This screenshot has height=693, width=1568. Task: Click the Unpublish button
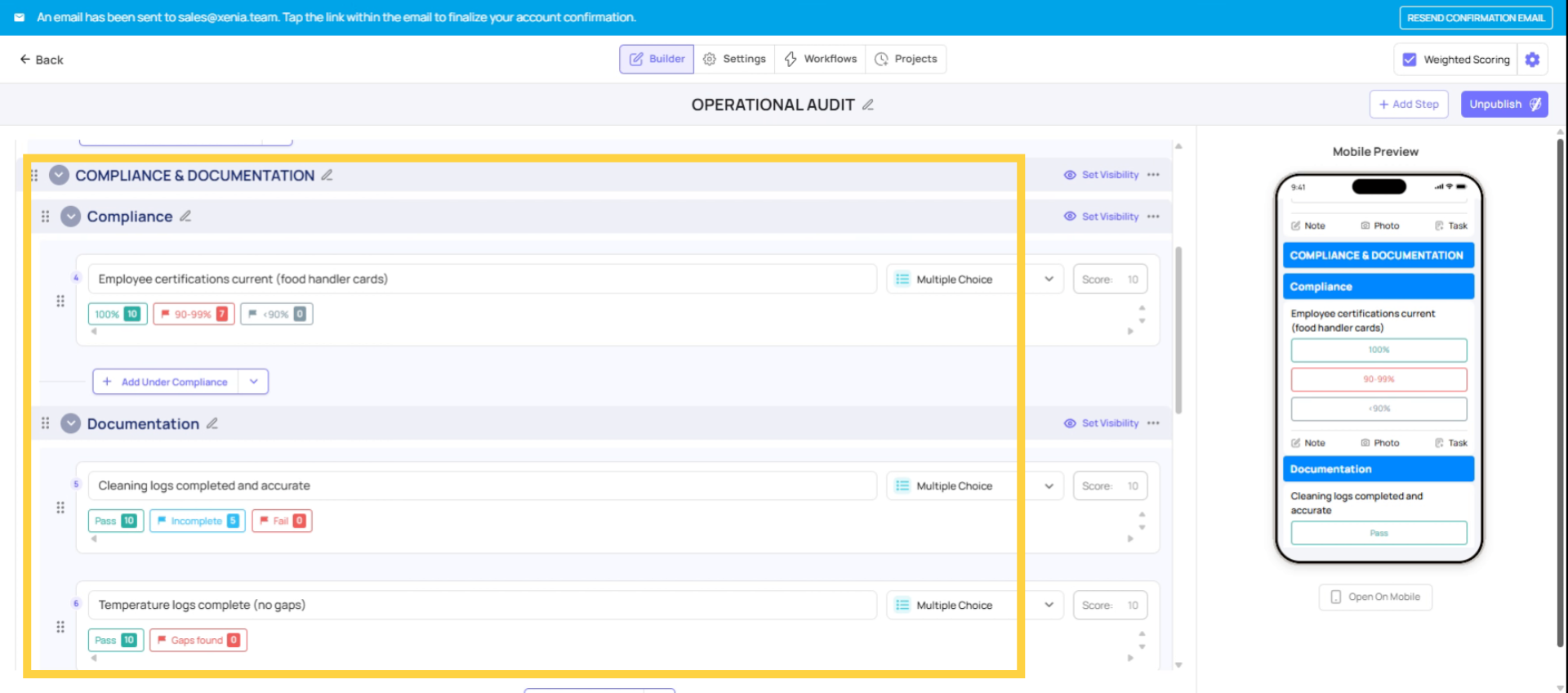pos(1504,104)
